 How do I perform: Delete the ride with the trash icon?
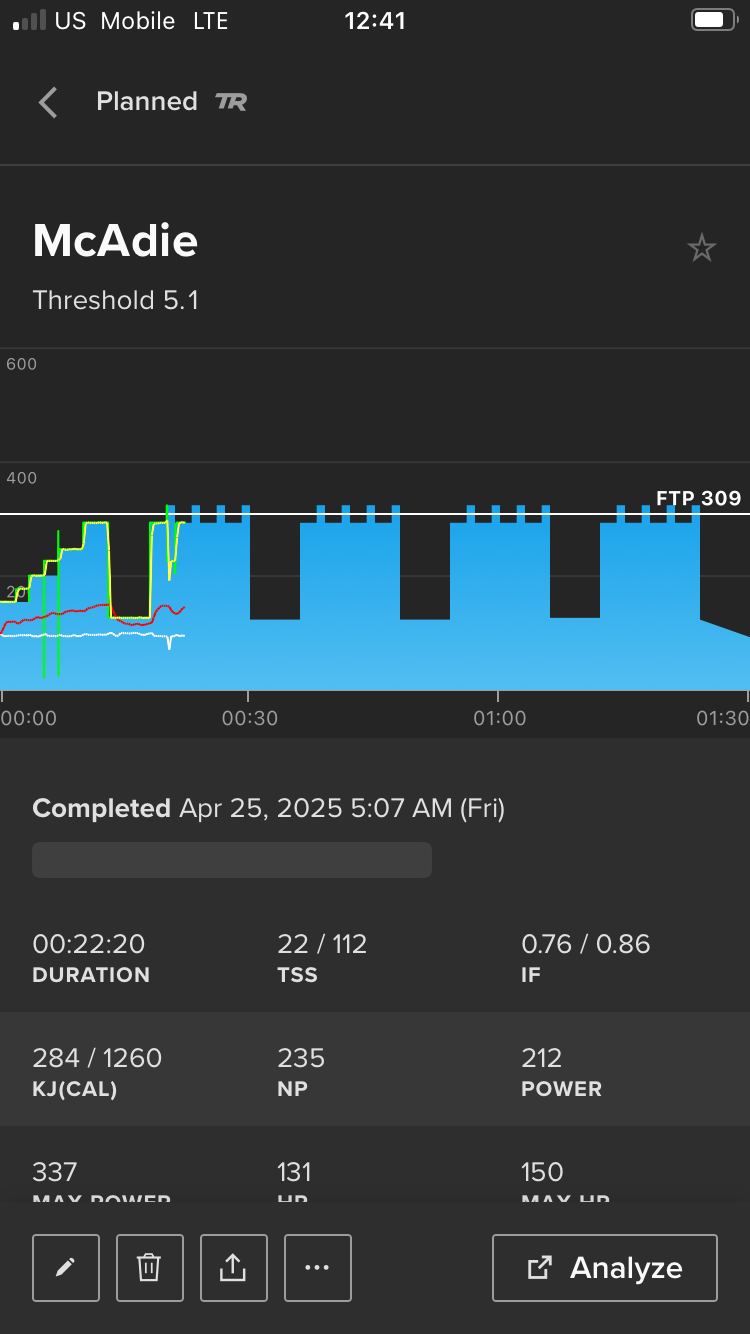(x=150, y=1268)
